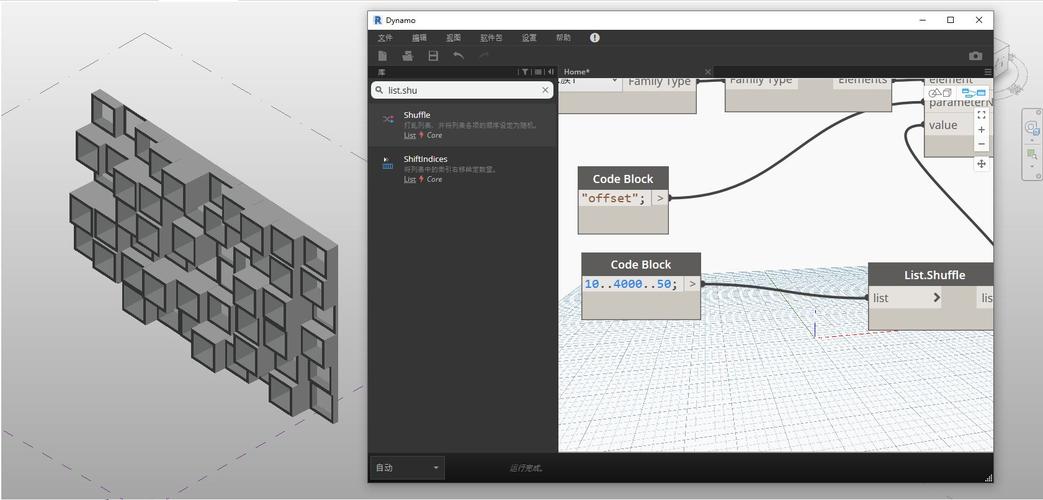Maximize the Dynamo window
Screen dimensions: 1043x500
[x=951, y=20]
